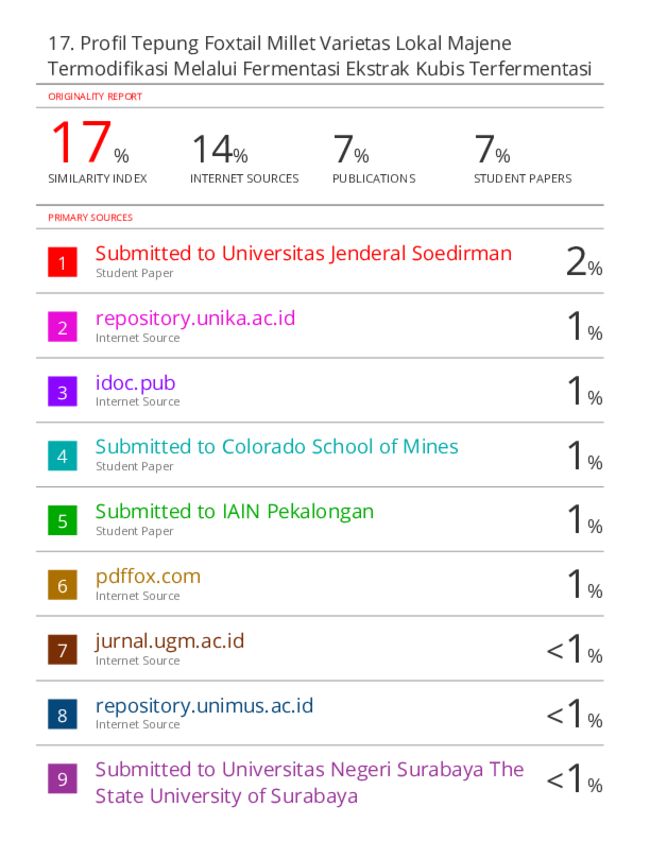Click the 17% similarity index figure
The image size is (650, 841).
pyautogui.click(x=90, y=142)
